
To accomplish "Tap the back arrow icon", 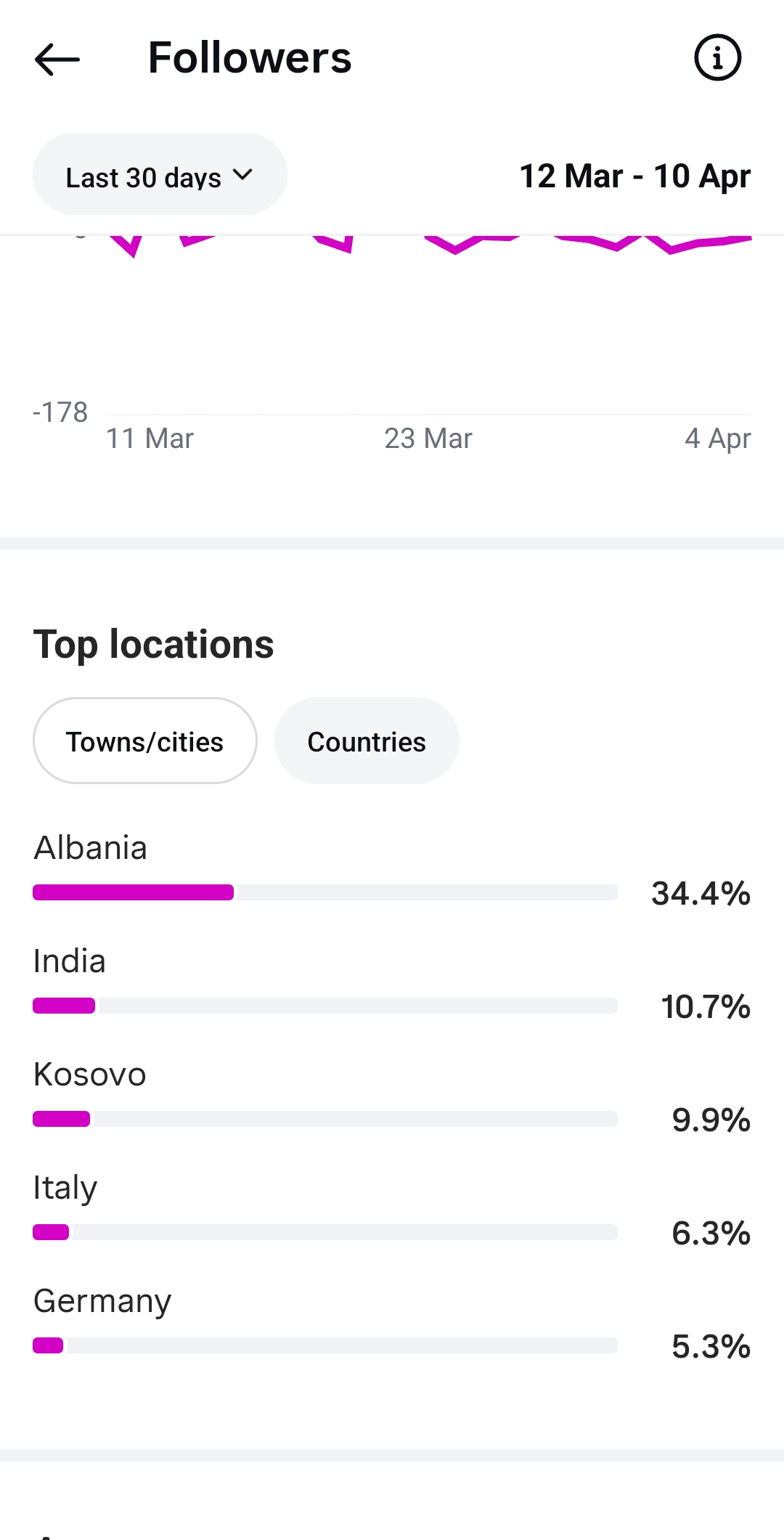I will click(57, 59).
